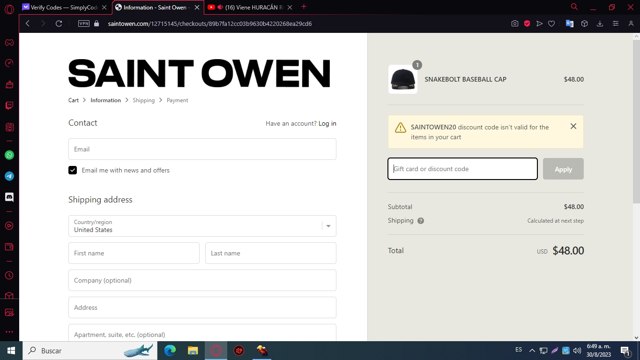The width and height of the screenshot is (640, 360).
Task: Click the page vertical scrollbar
Action: [x=636, y=122]
